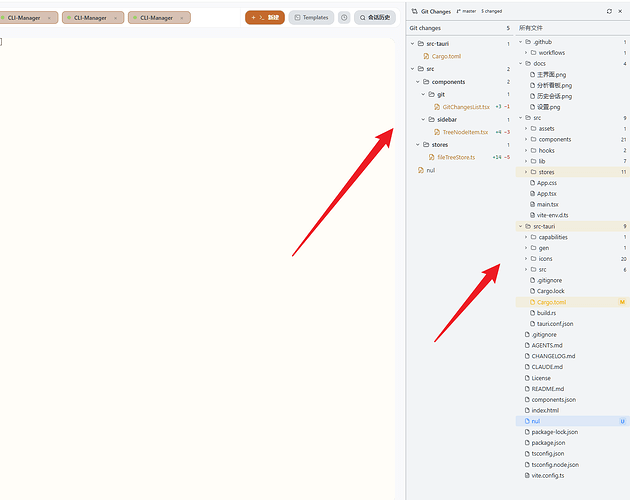The image size is (630, 500).
Task: Click file icon of App.css
Action: click(x=532, y=183)
